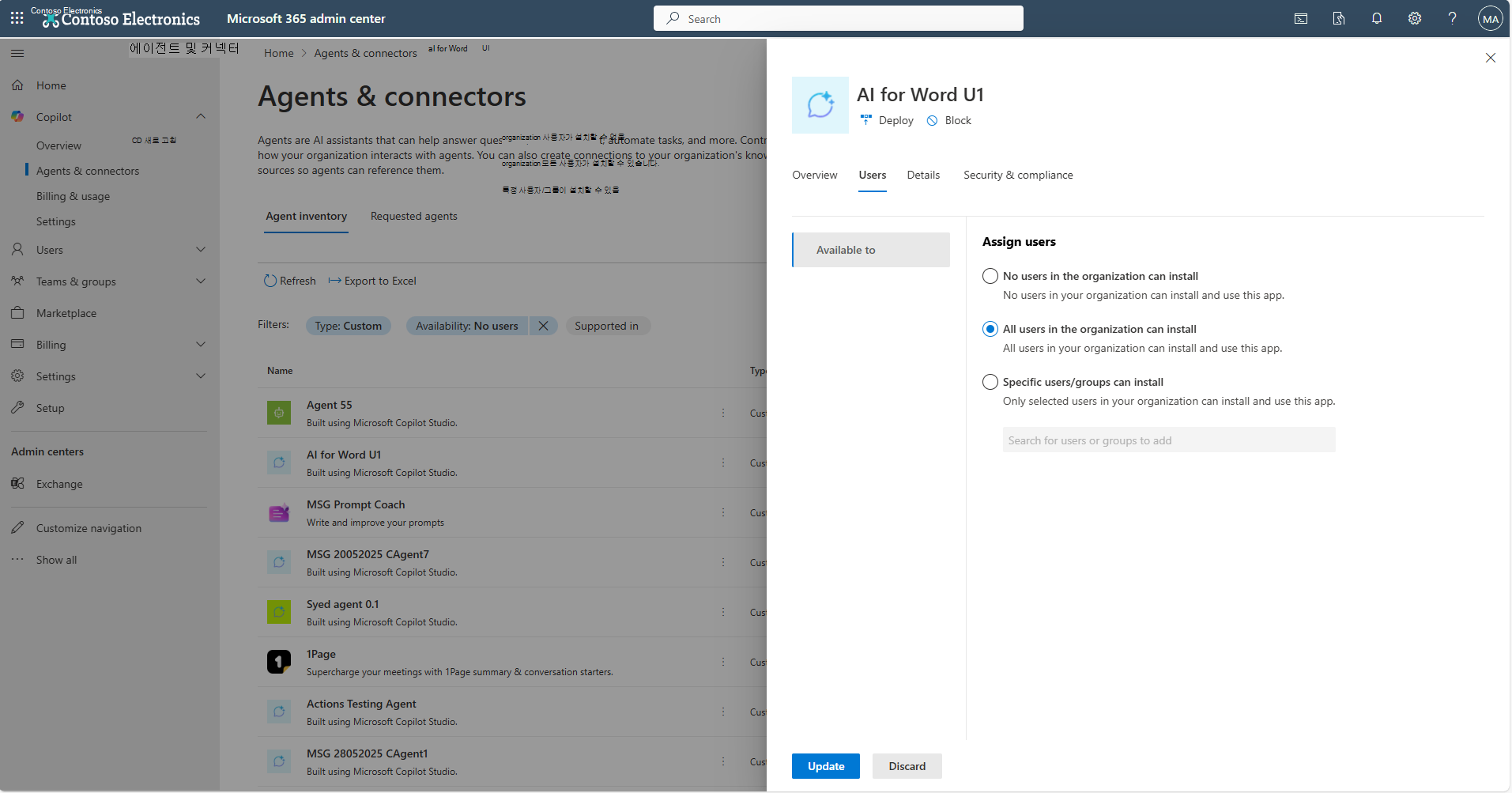
Task: Open the app launcher waffle icon
Action: 17,18
